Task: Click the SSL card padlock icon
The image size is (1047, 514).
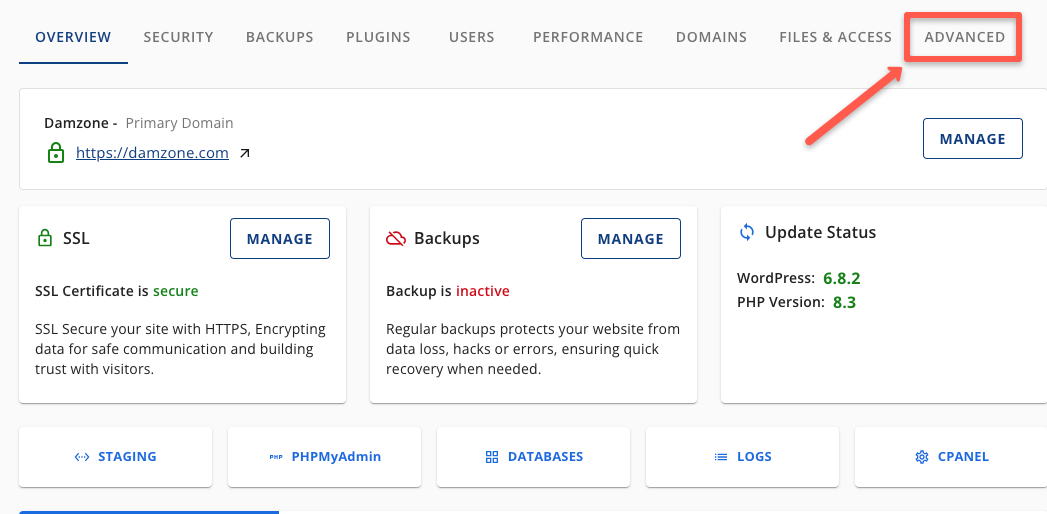Action: pos(44,239)
